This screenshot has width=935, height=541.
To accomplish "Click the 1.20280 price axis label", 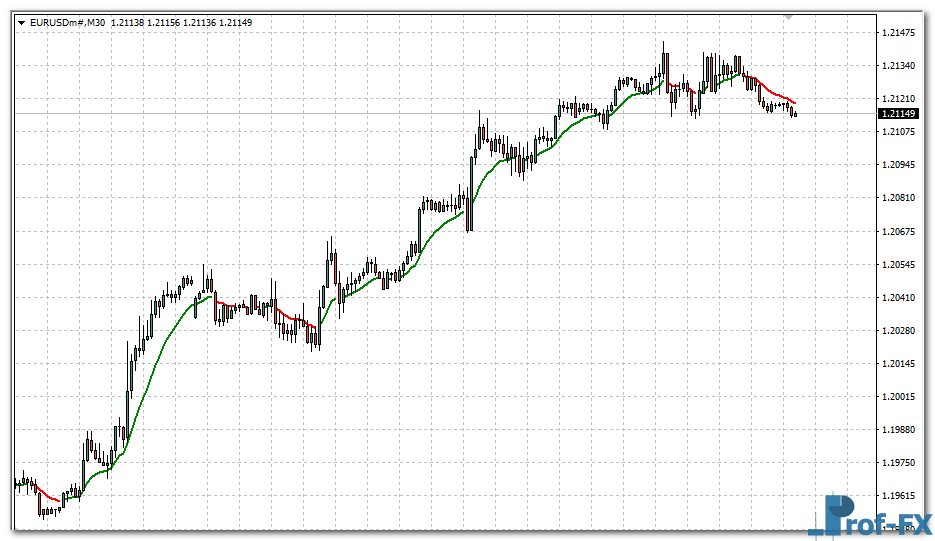I will click(x=899, y=331).
